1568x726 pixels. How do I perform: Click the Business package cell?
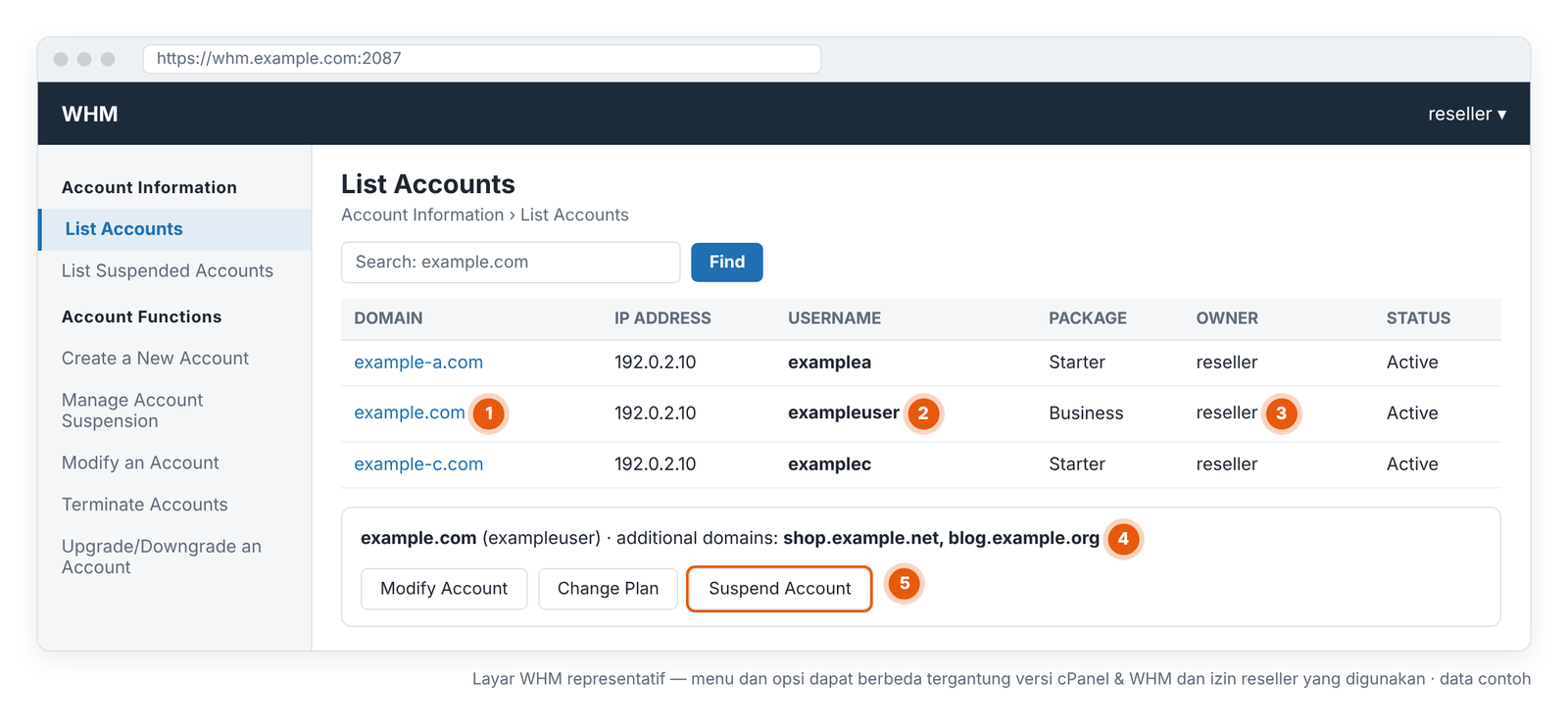tap(1086, 413)
